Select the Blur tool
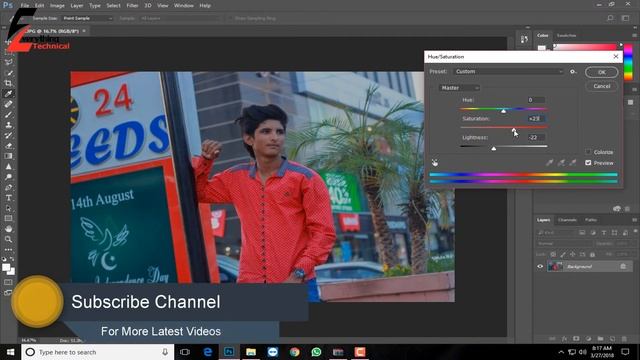Image resolution: width=640 pixels, height=360 pixels. click(8, 167)
